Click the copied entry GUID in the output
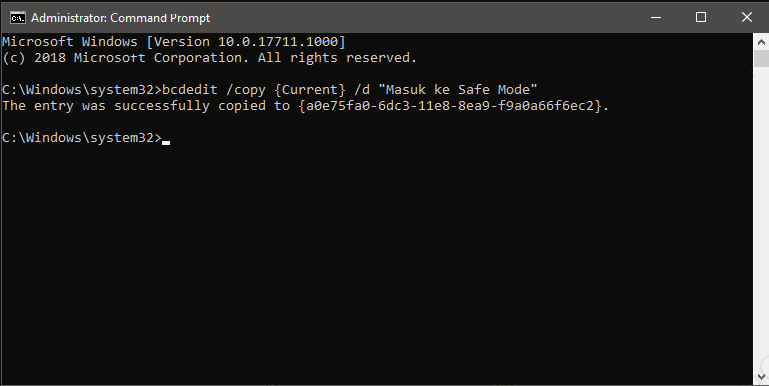Image resolution: width=769 pixels, height=386 pixels. click(450, 105)
